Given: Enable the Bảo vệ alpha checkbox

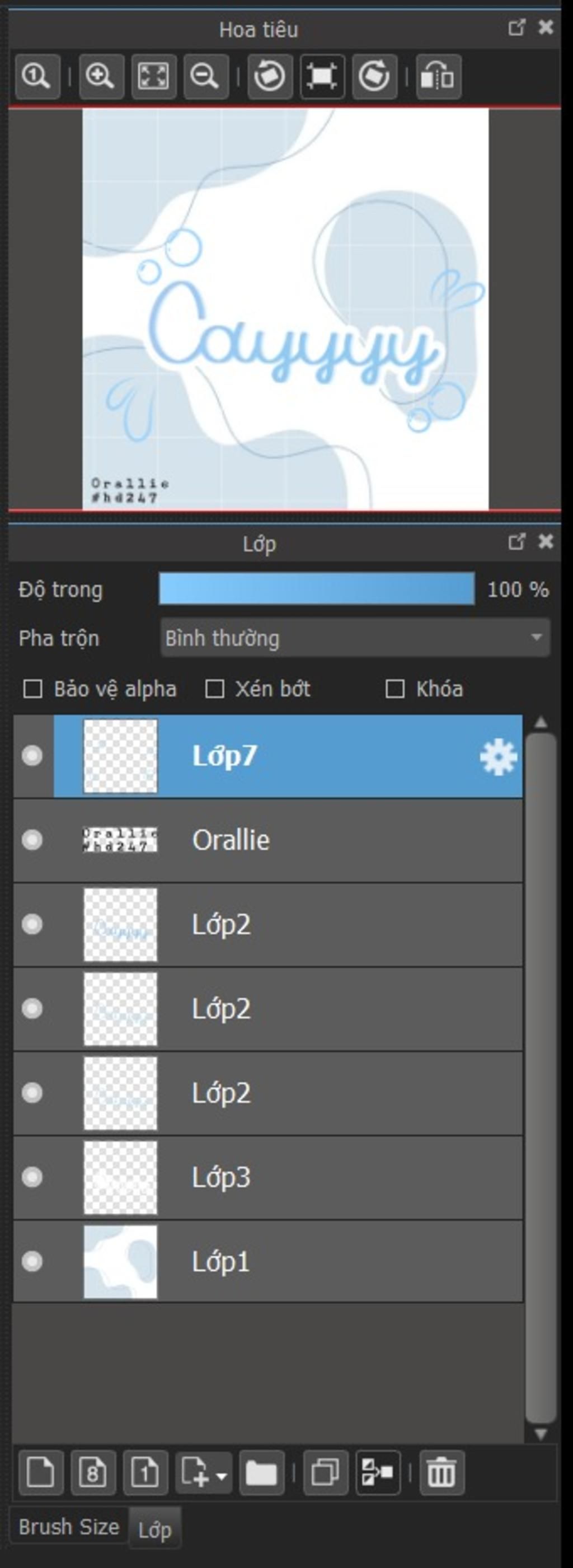Looking at the screenshot, I should coord(33,689).
